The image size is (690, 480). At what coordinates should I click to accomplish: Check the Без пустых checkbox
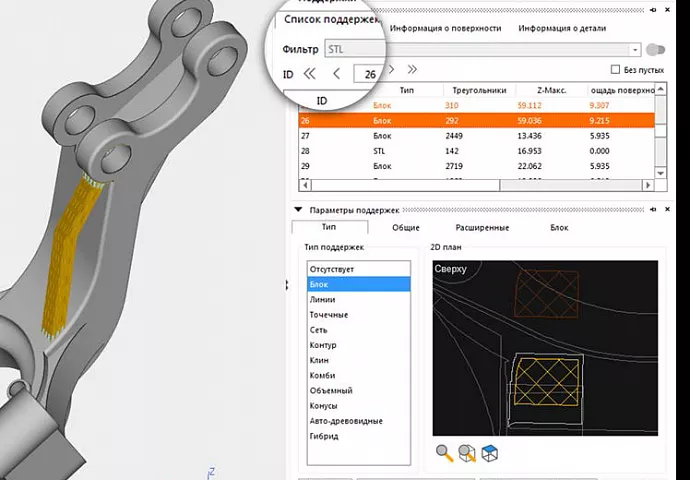point(616,70)
